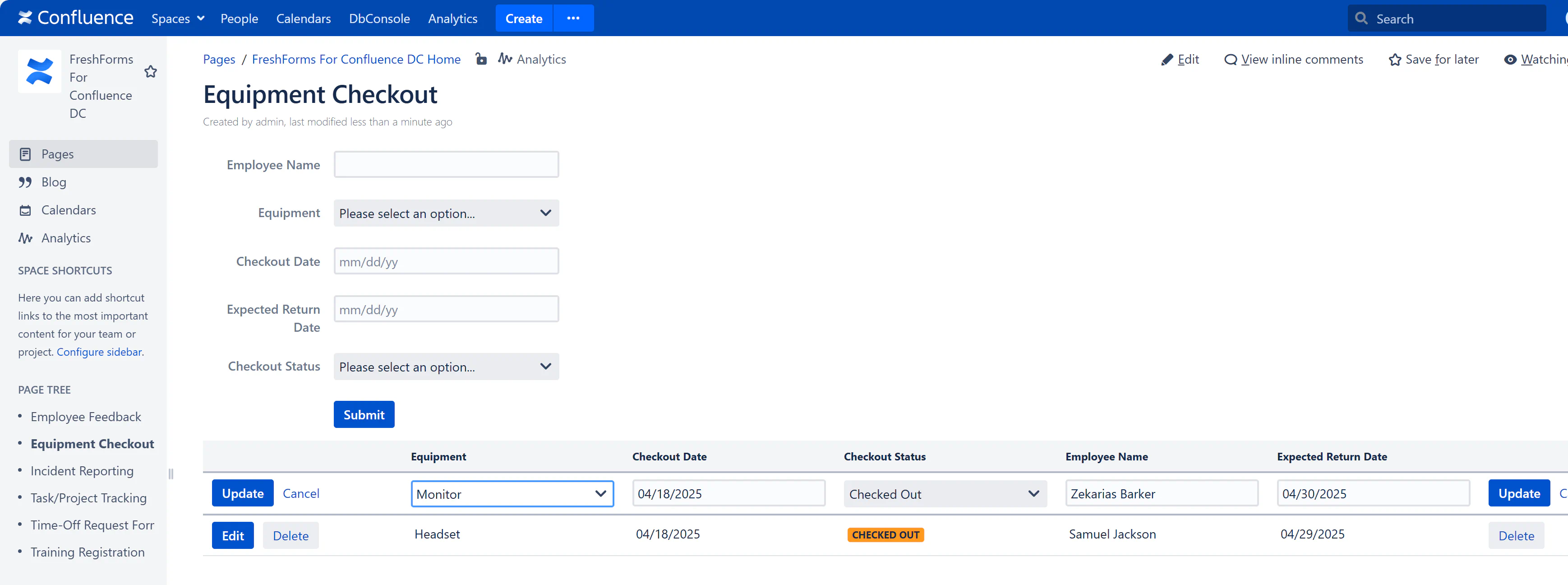
Task: Click the Confluence logo icon
Action: point(25,18)
